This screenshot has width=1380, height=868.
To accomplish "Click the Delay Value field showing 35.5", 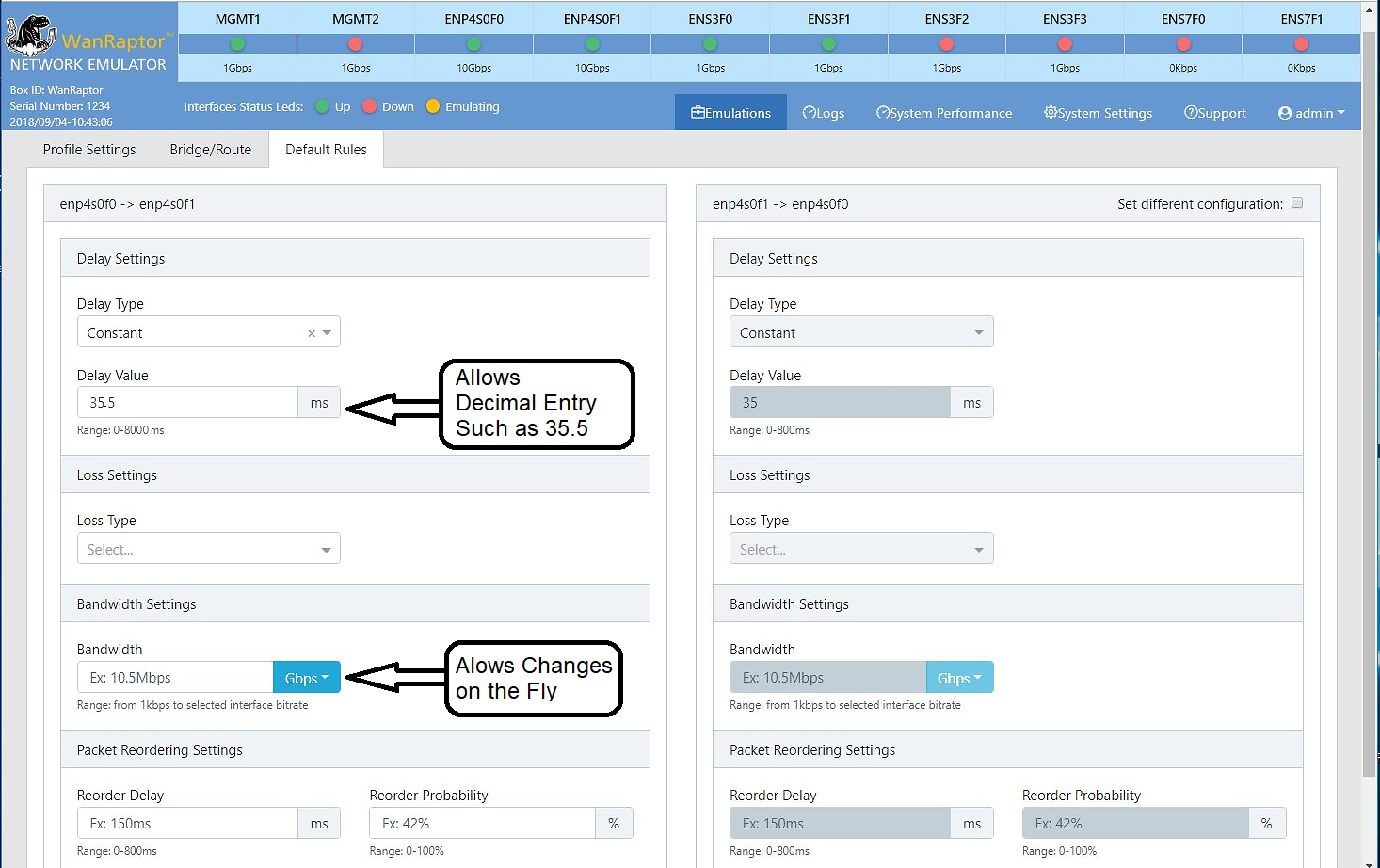I will (186, 402).
